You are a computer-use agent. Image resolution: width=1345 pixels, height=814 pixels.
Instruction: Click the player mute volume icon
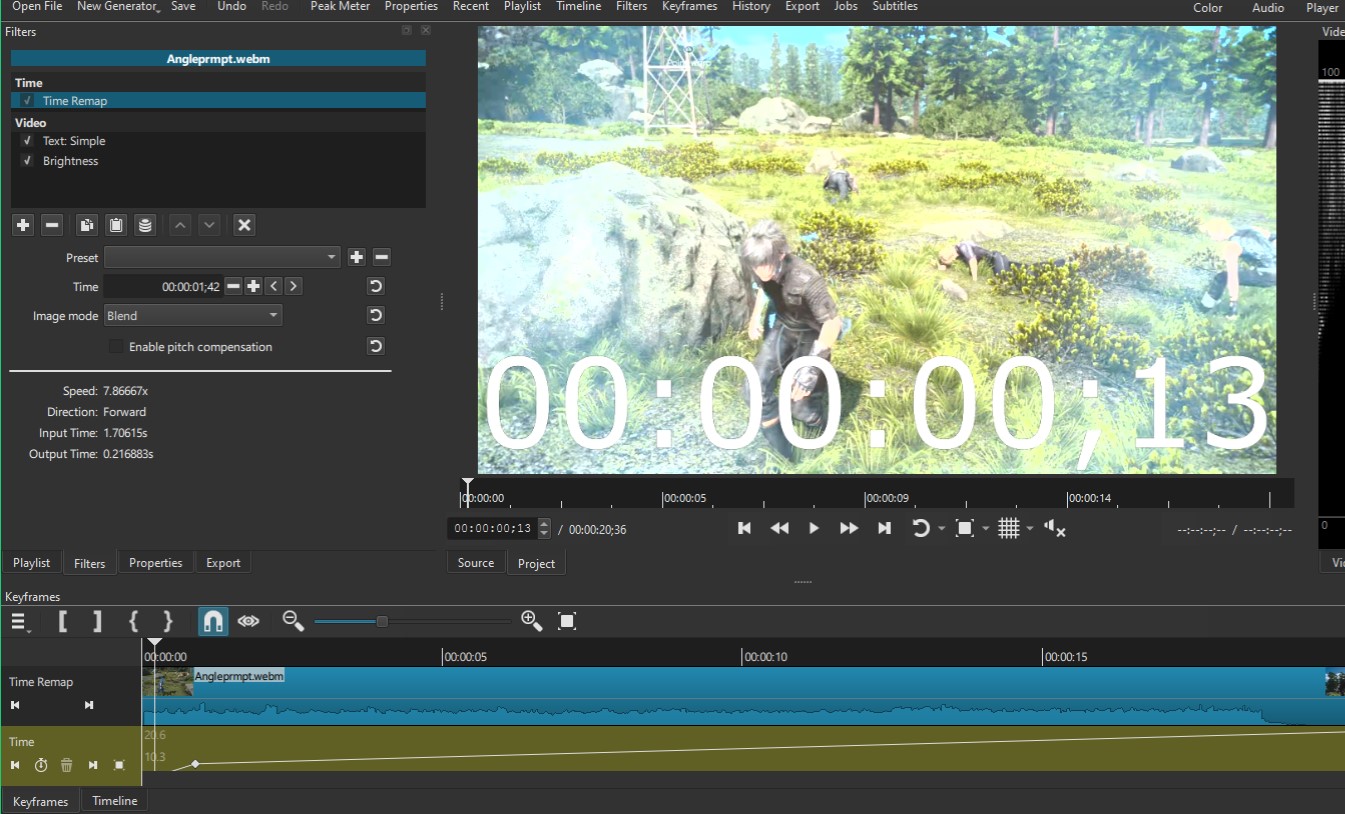click(1054, 528)
